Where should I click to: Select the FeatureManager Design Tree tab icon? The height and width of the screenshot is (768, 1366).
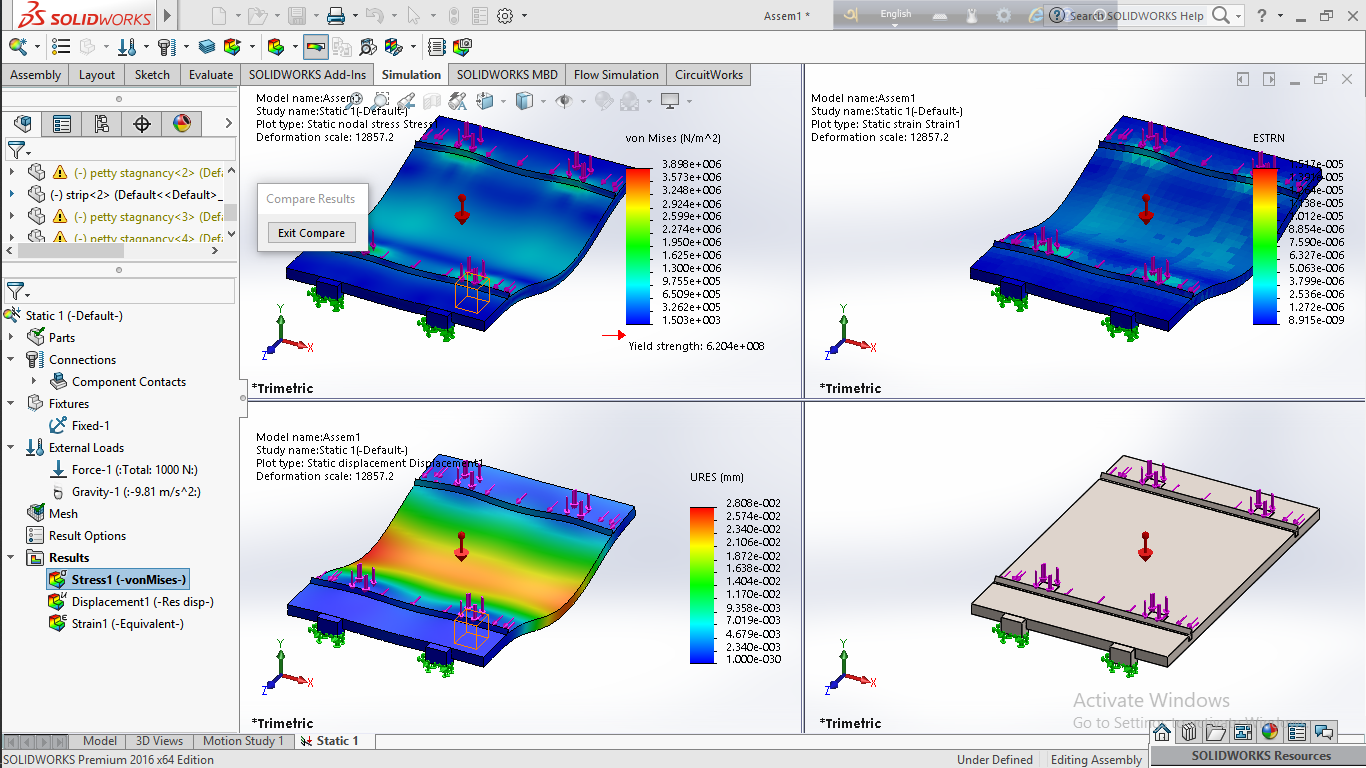[22, 124]
